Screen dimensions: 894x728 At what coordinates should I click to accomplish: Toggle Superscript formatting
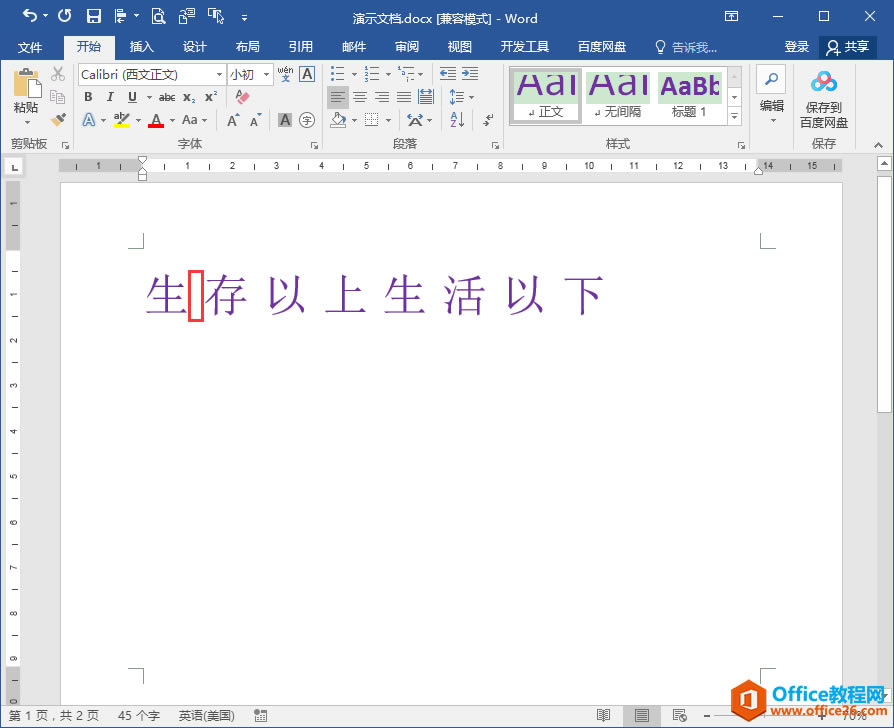tap(211, 97)
